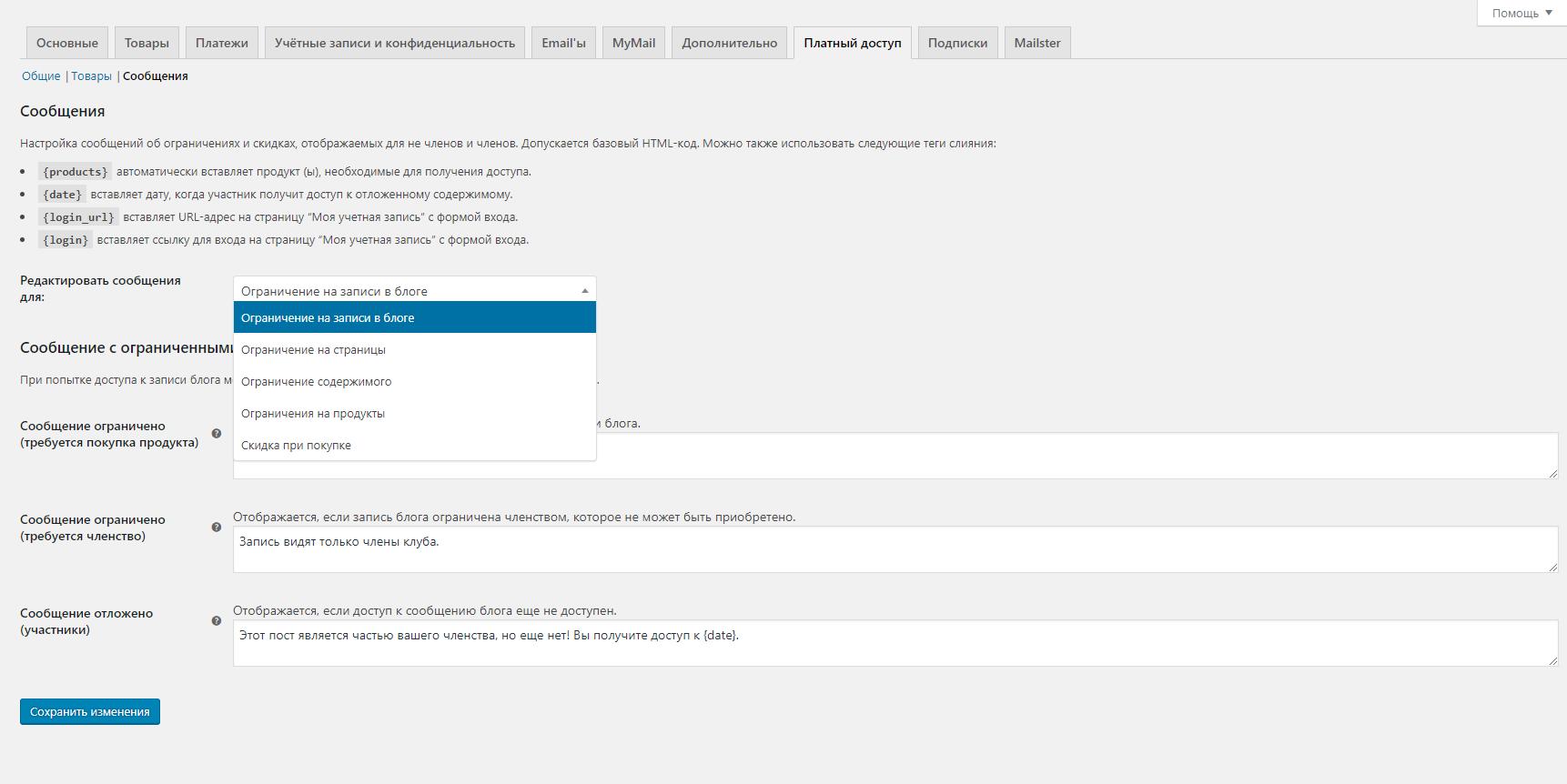Switch to the Mailster tab

tap(1036, 43)
